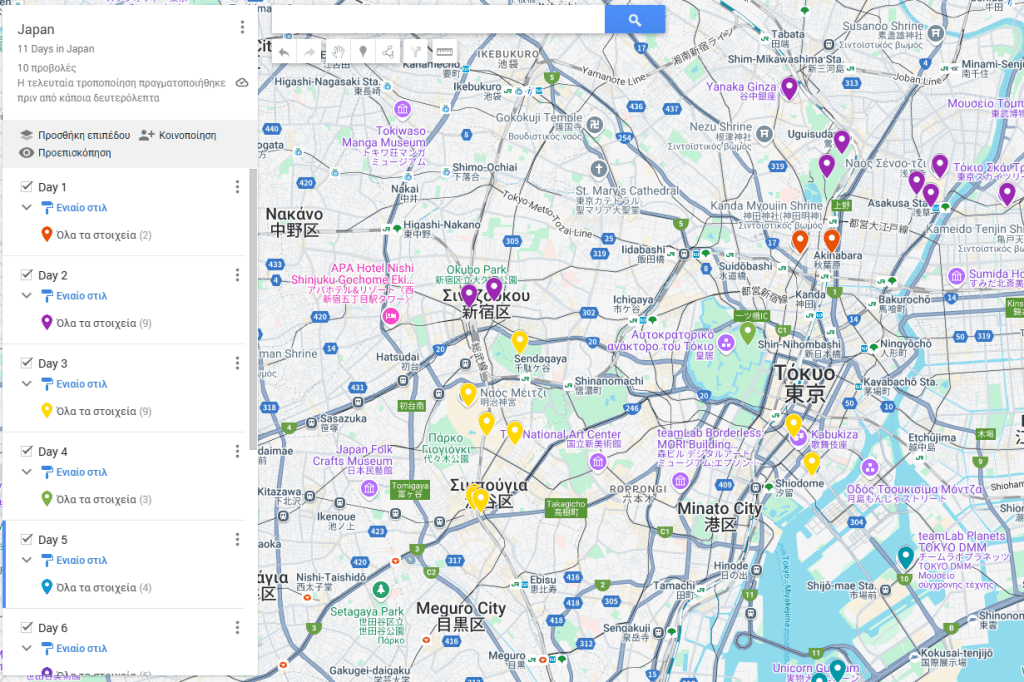
Task: Click inside the map search field
Action: 438,20
